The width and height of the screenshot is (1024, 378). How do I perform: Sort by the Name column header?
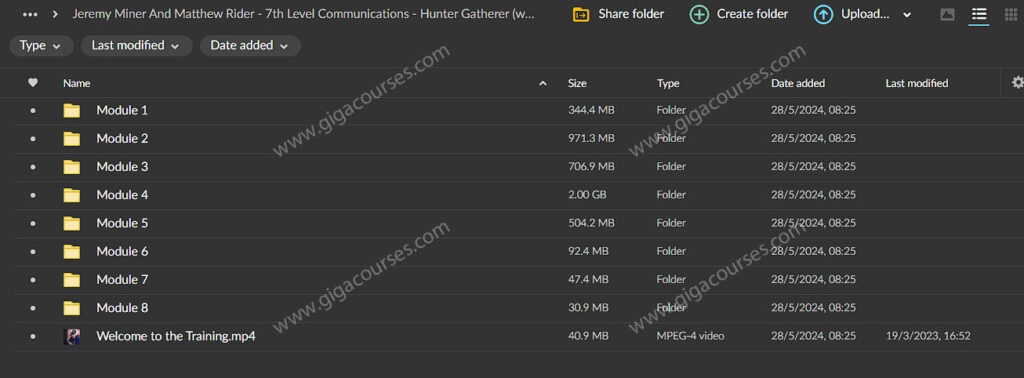pos(76,83)
